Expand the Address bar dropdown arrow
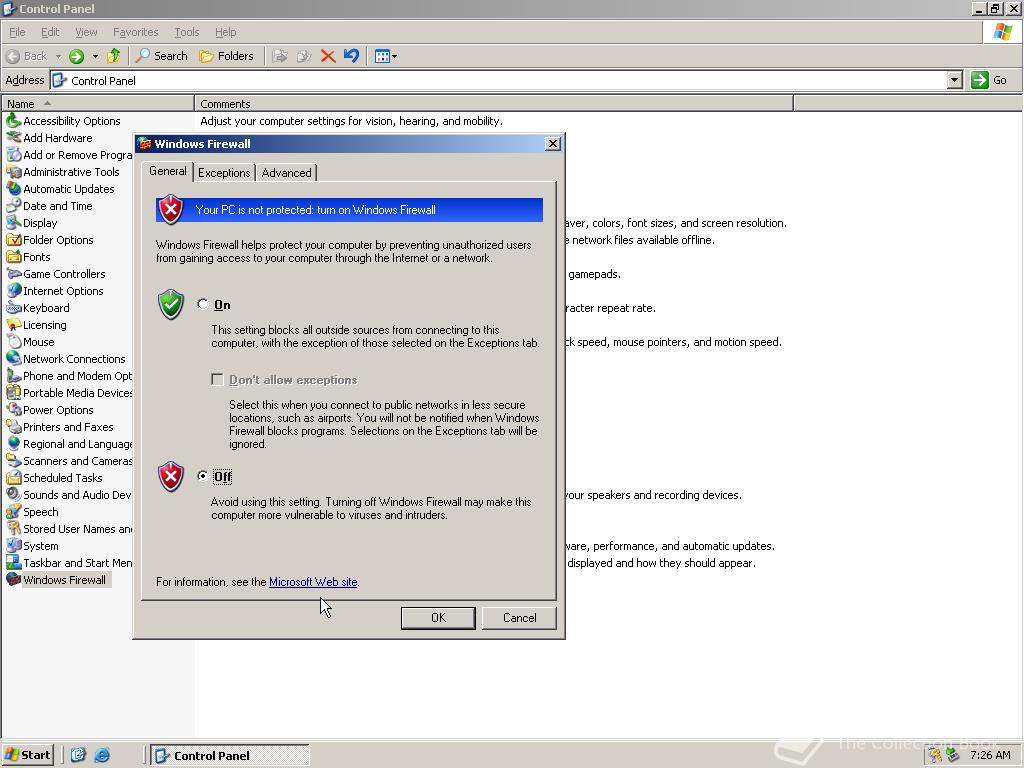 pos(955,80)
